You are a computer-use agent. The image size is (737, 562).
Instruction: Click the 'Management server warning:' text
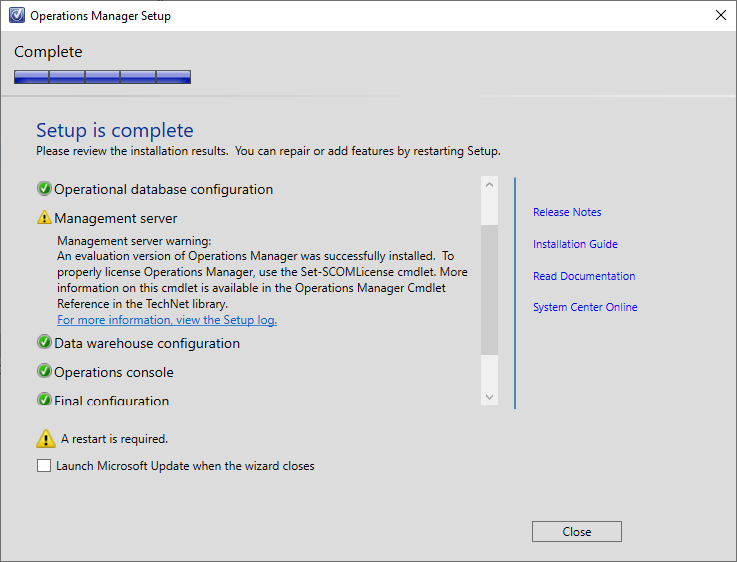point(134,241)
